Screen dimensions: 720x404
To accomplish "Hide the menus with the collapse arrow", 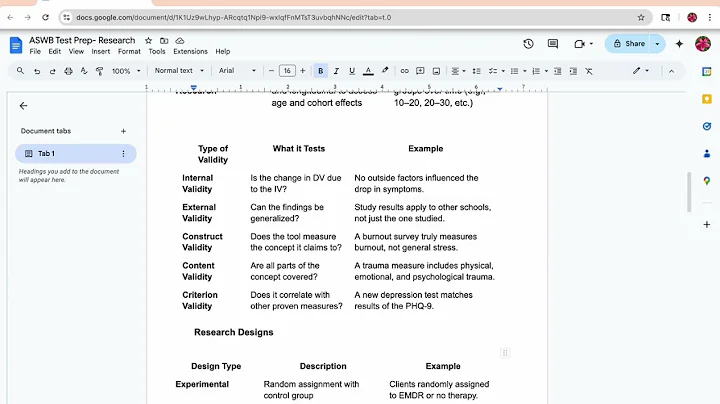I will (671, 71).
